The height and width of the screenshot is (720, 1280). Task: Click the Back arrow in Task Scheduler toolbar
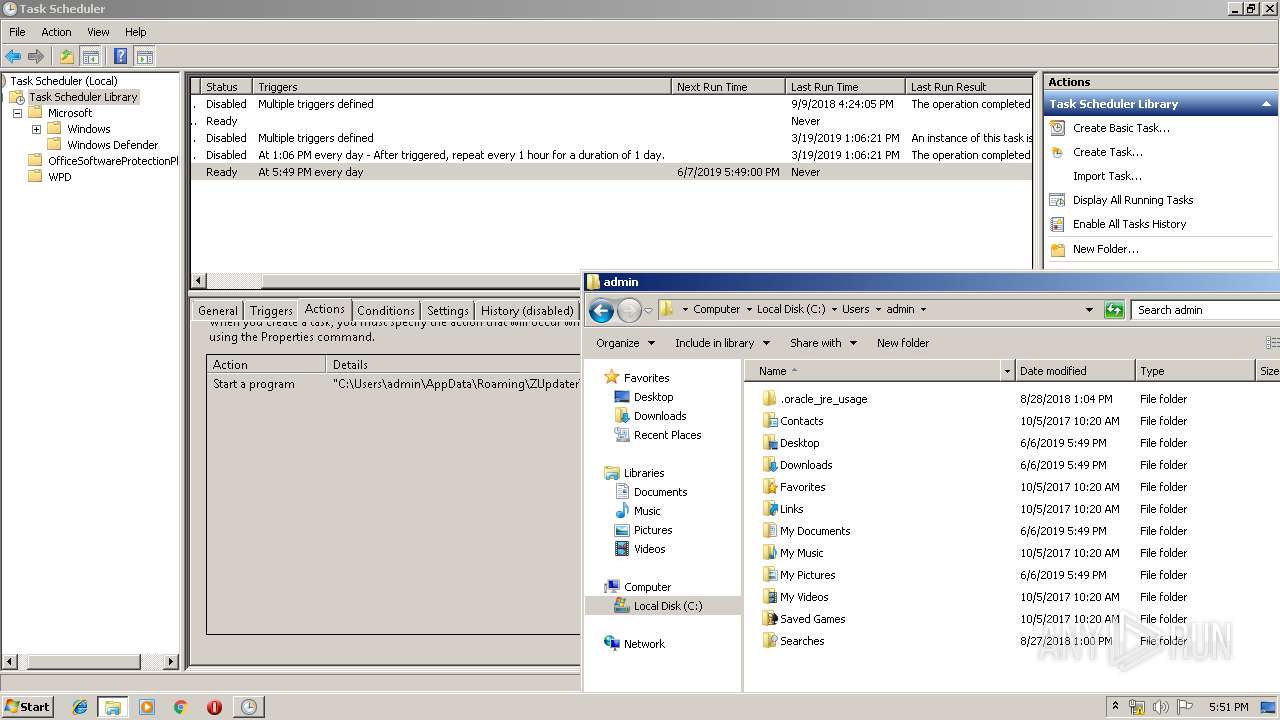click(13, 57)
